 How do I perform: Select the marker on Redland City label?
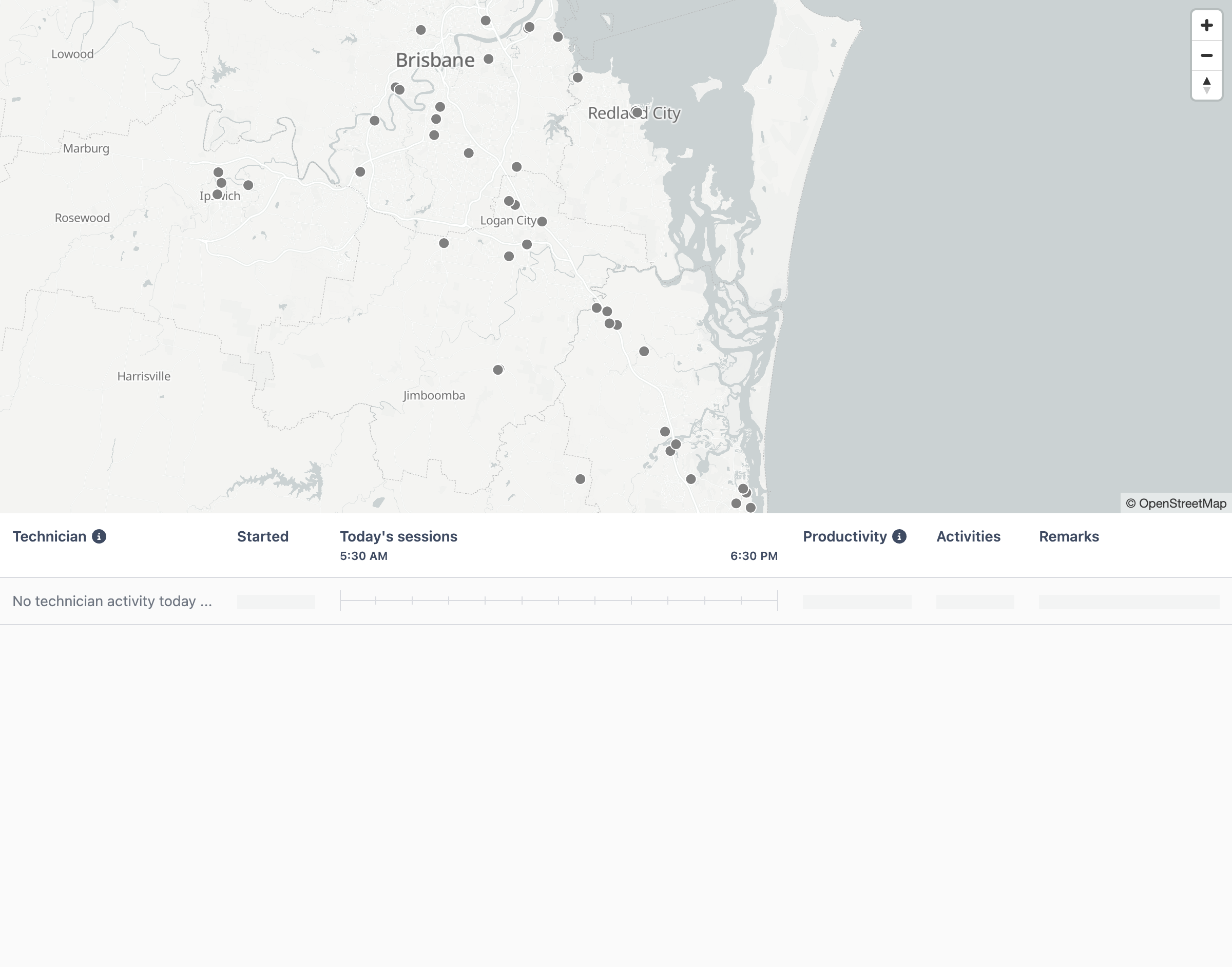pyautogui.click(x=637, y=113)
